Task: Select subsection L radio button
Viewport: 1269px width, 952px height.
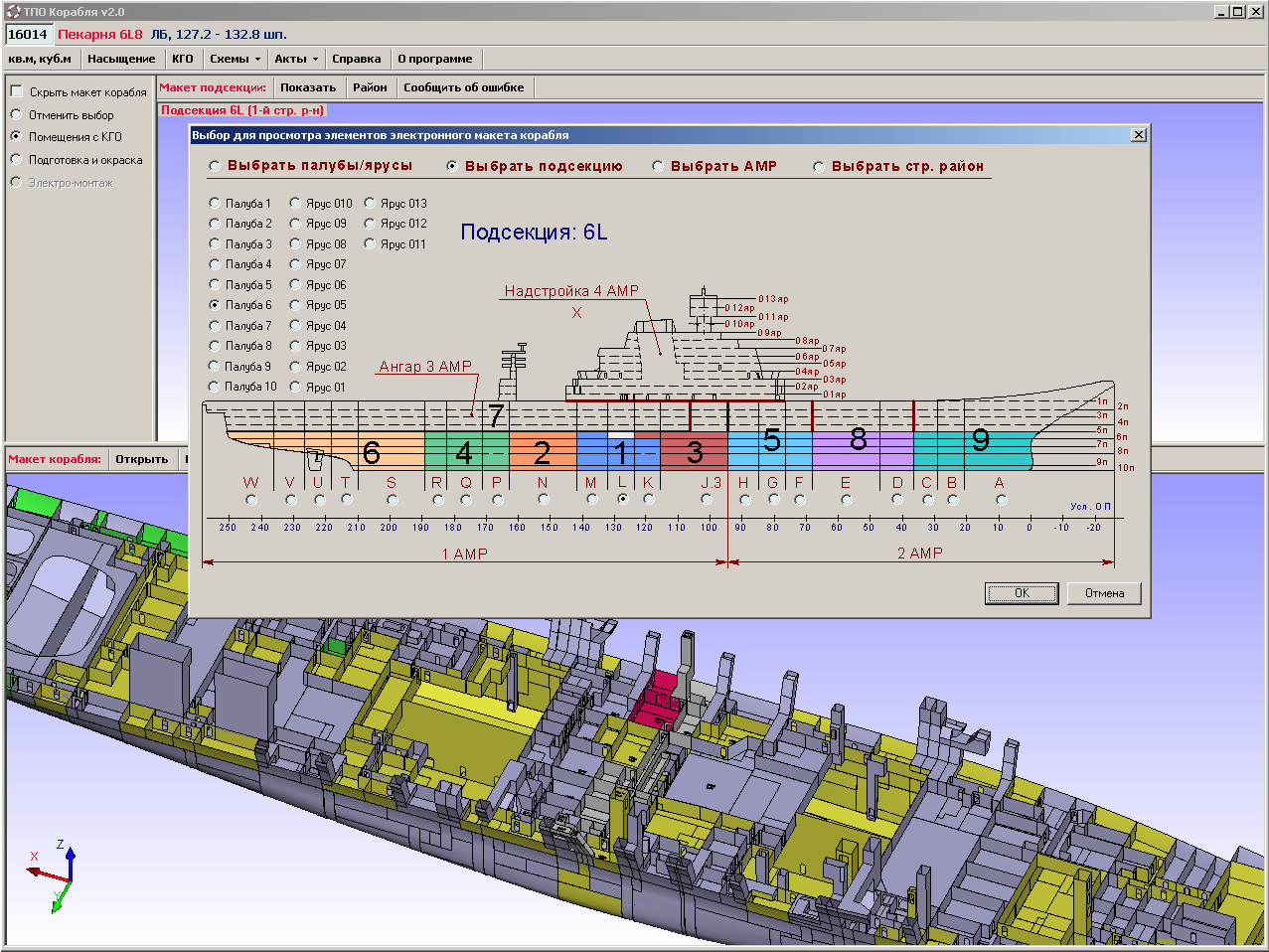Action: 623,500
